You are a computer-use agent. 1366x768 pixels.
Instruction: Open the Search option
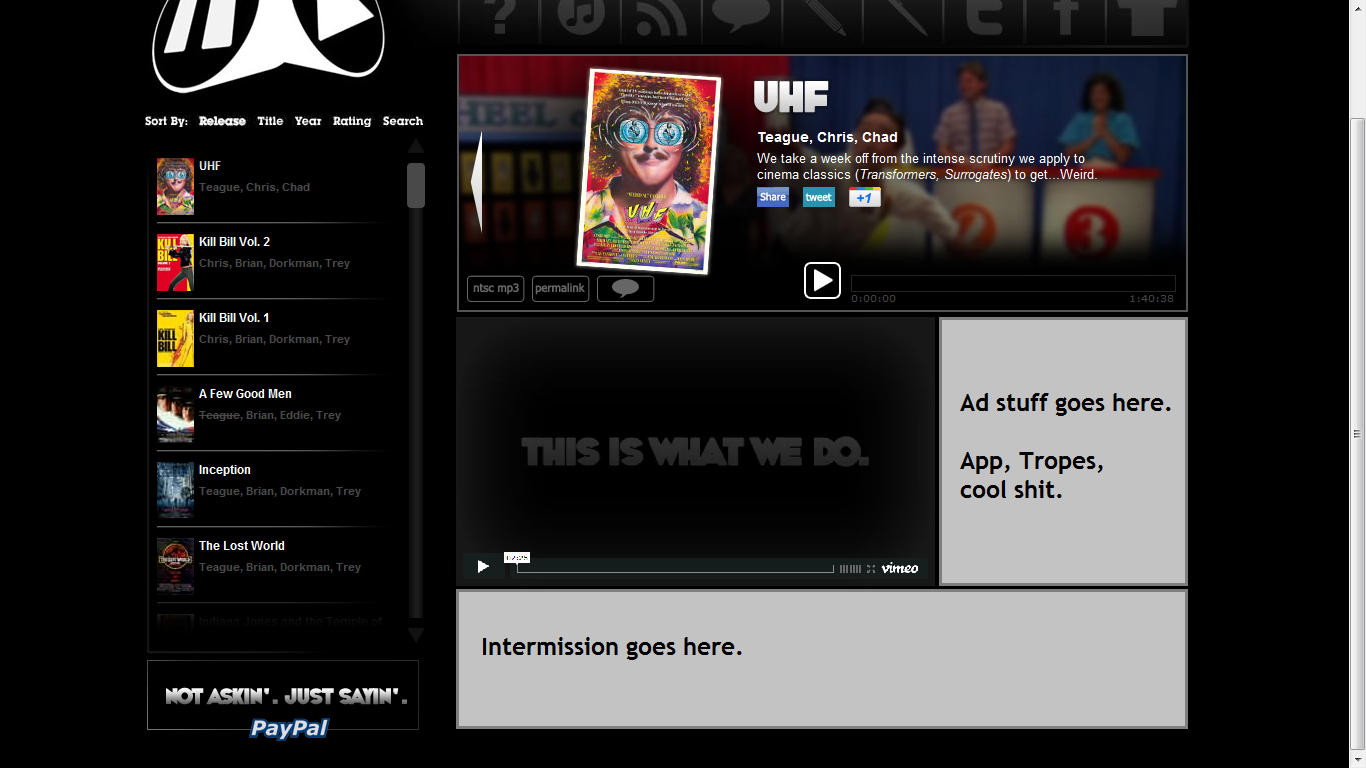tap(403, 121)
